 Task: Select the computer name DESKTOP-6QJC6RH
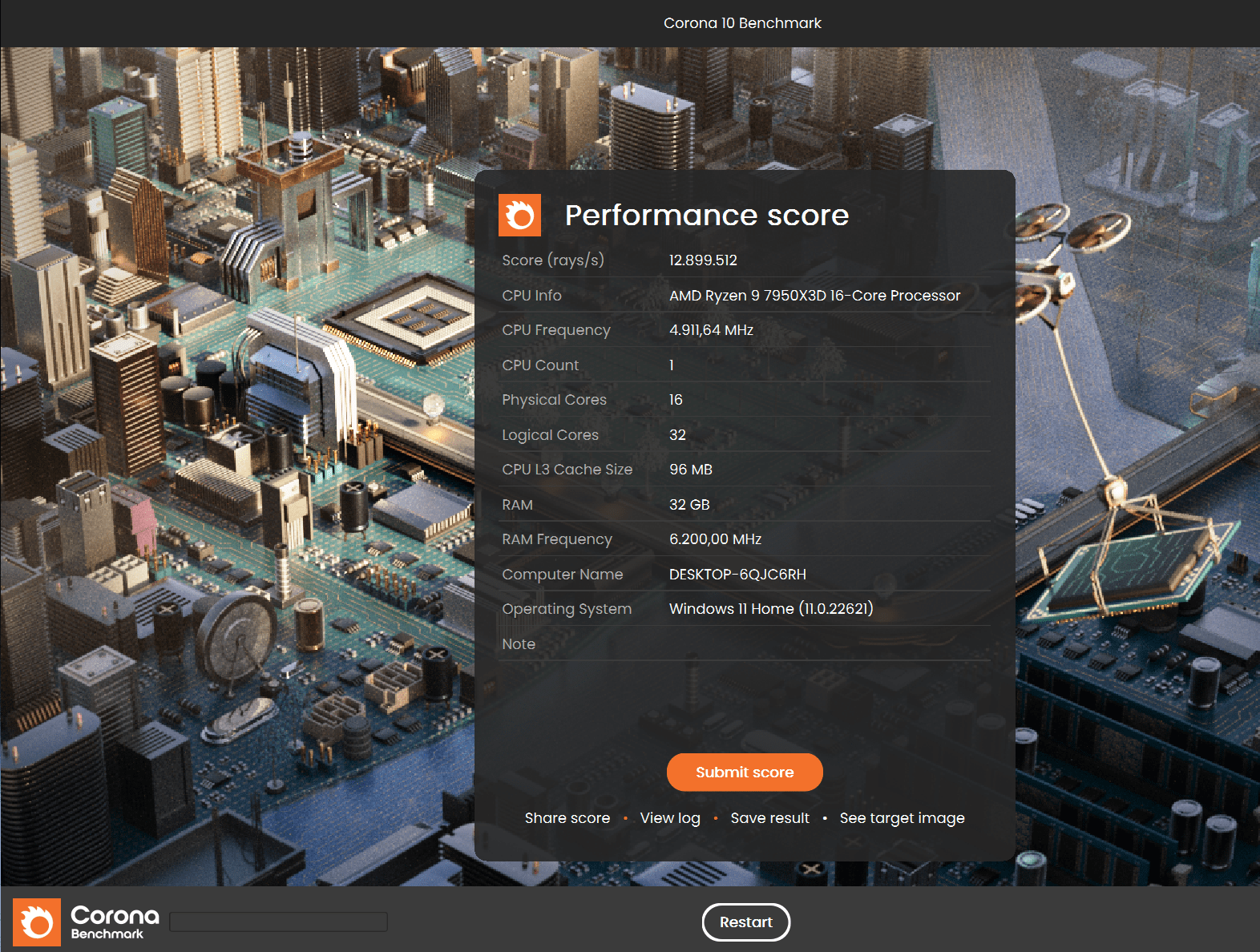coord(737,575)
